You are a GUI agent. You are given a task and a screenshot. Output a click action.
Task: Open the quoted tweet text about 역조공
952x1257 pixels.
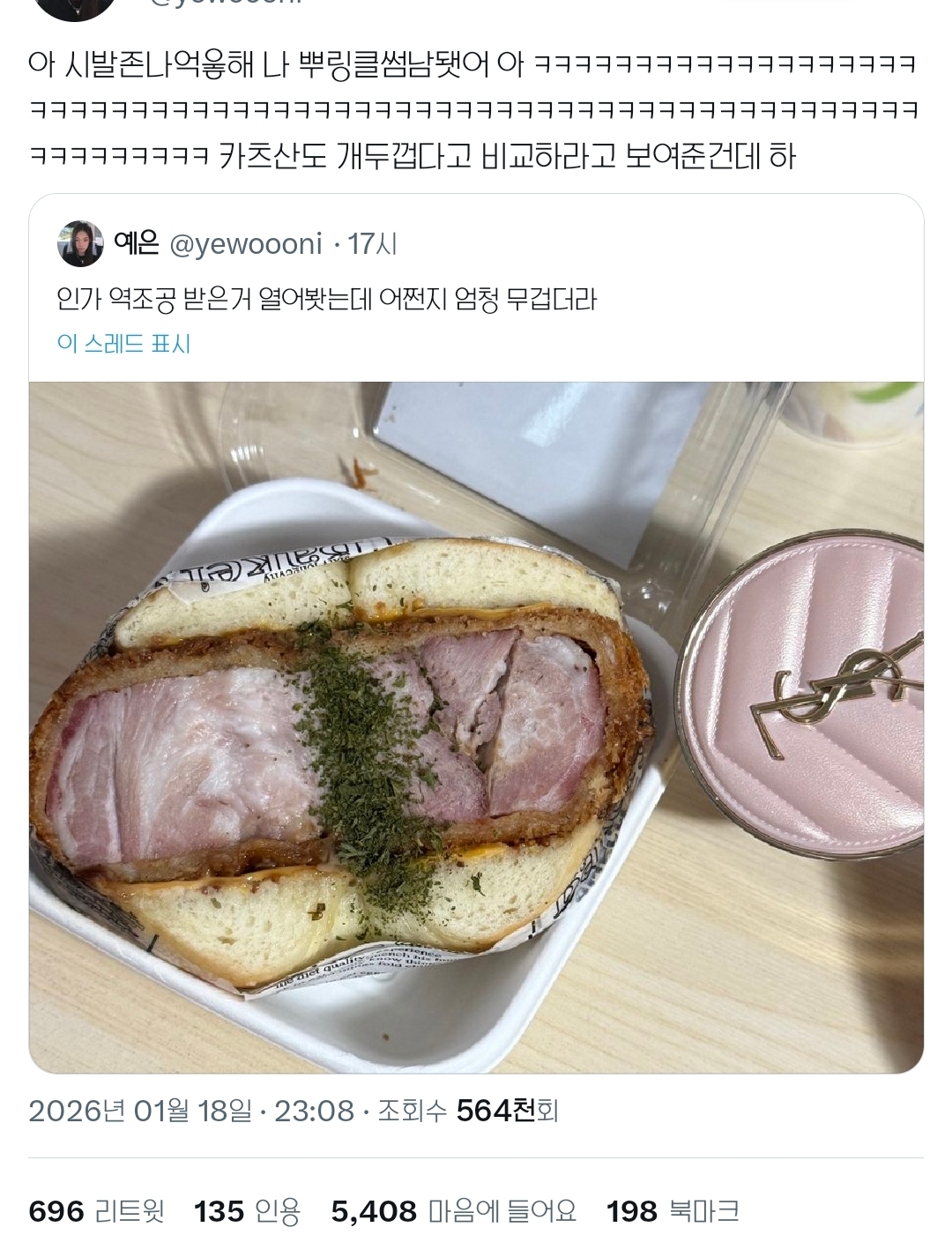click(x=326, y=300)
